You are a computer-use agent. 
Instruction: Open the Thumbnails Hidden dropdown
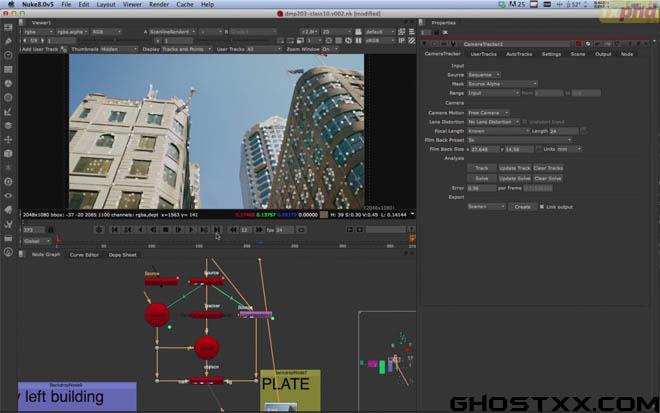tap(119, 49)
